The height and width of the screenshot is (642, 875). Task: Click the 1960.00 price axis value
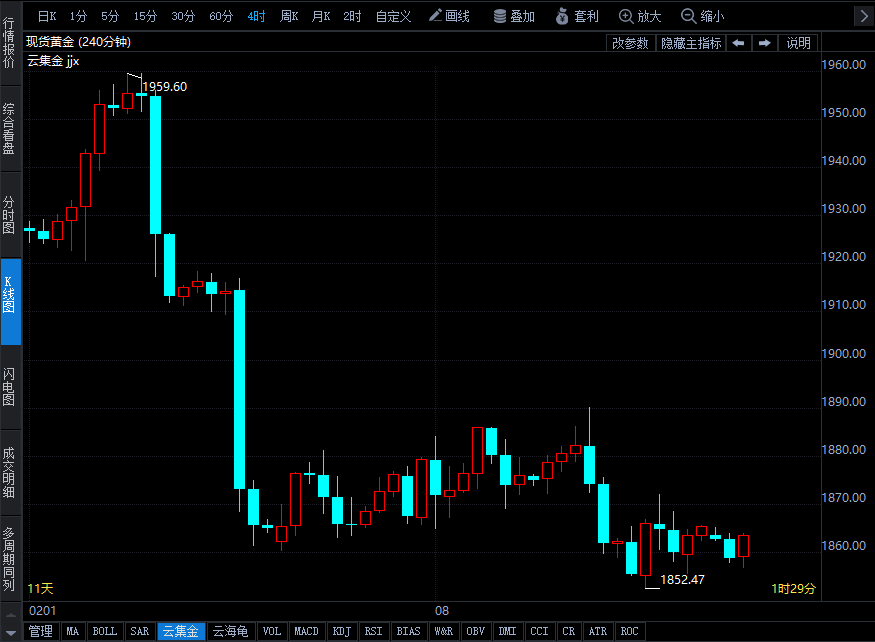coord(843,64)
